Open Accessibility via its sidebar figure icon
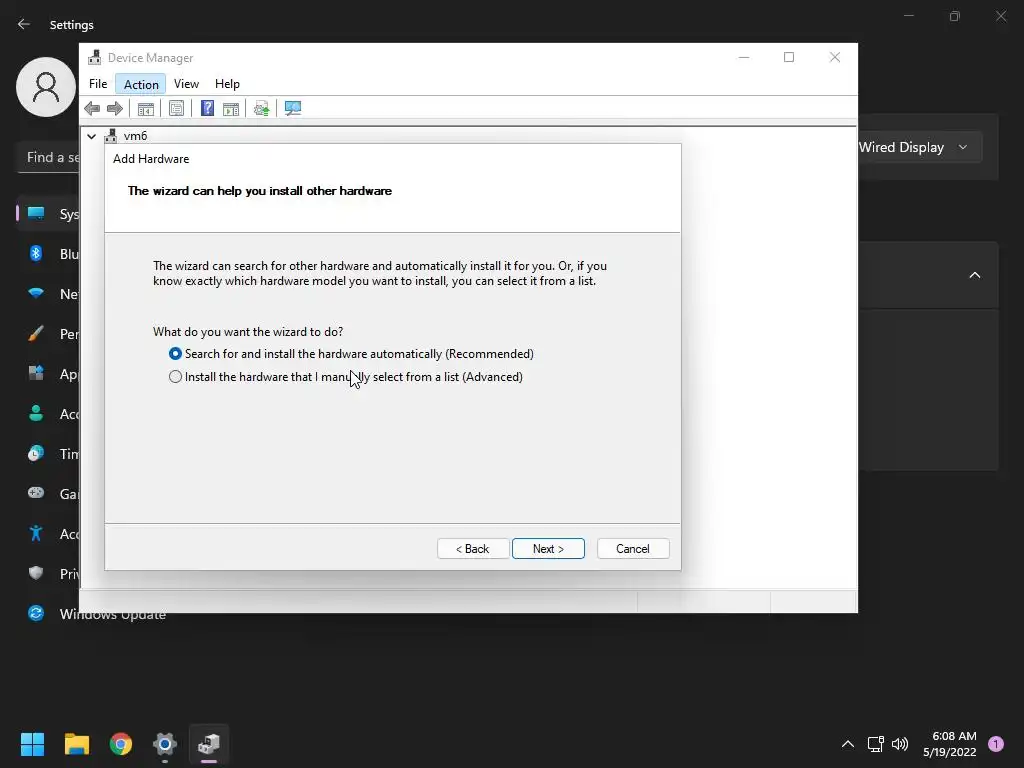 coord(36,534)
